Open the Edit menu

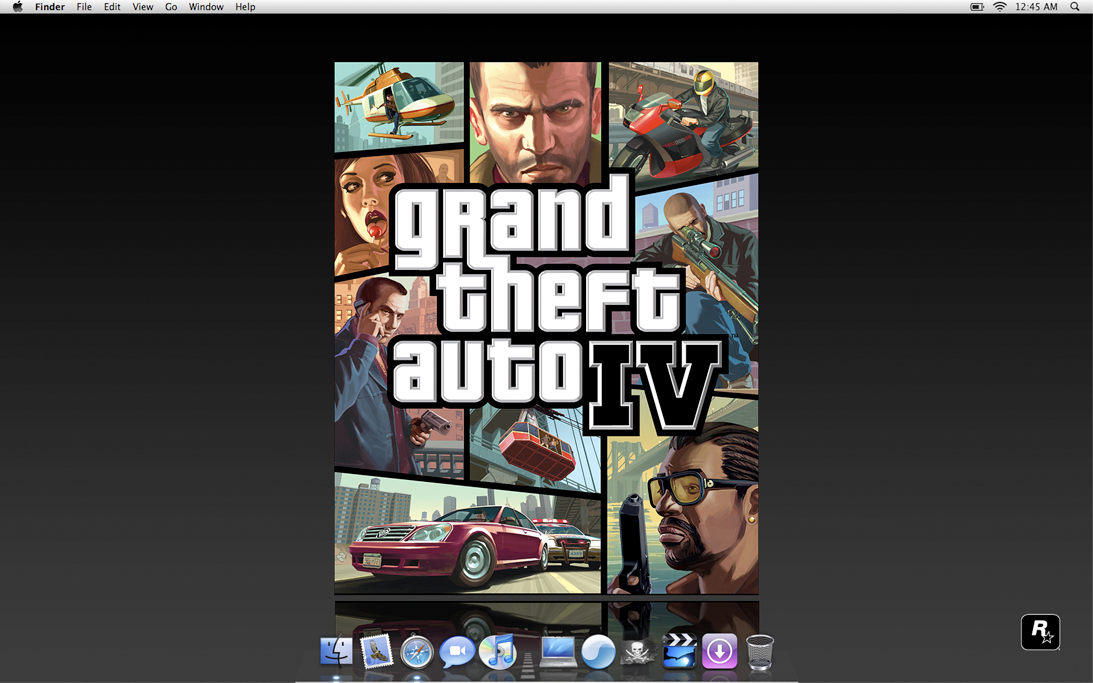pyautogui.click(x=112, y=7)
